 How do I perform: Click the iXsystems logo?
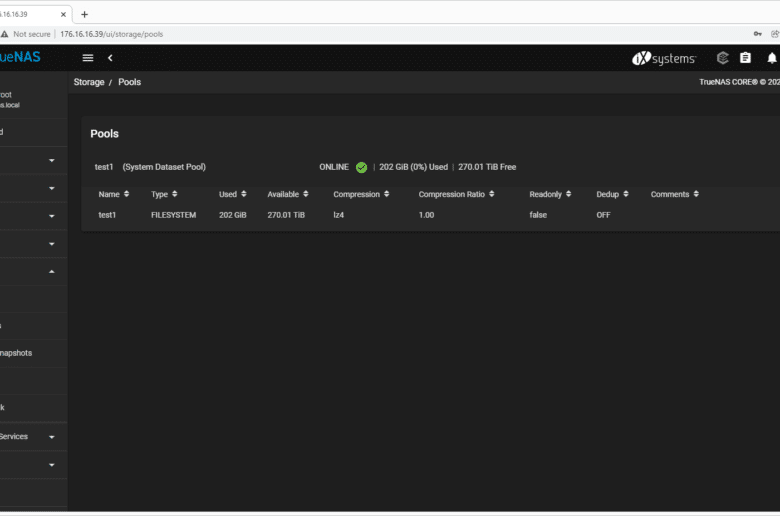click(664, 58)
